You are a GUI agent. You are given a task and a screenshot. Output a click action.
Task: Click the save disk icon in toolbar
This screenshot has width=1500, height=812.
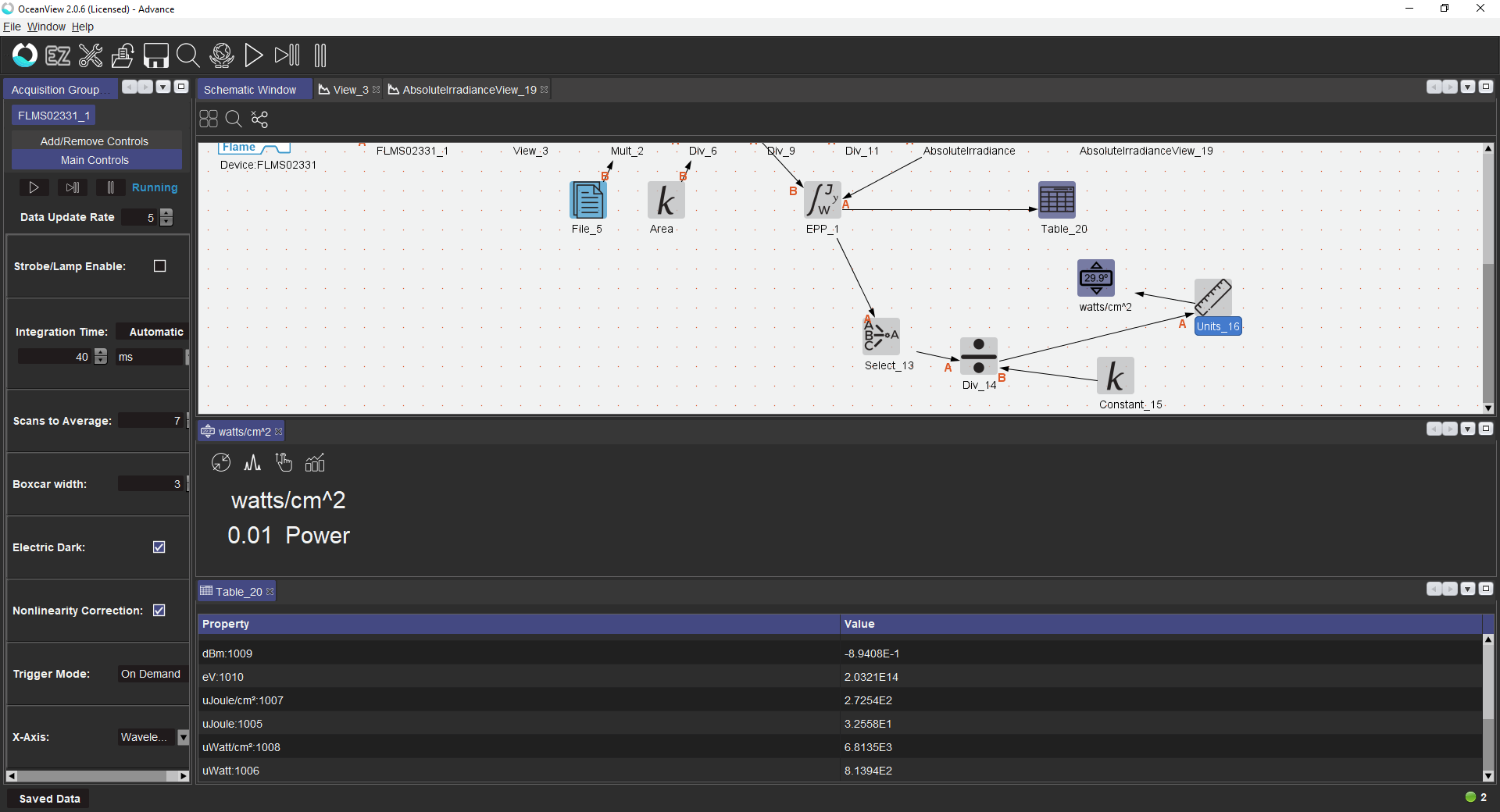pyautogui.click(x=155, y=55)
